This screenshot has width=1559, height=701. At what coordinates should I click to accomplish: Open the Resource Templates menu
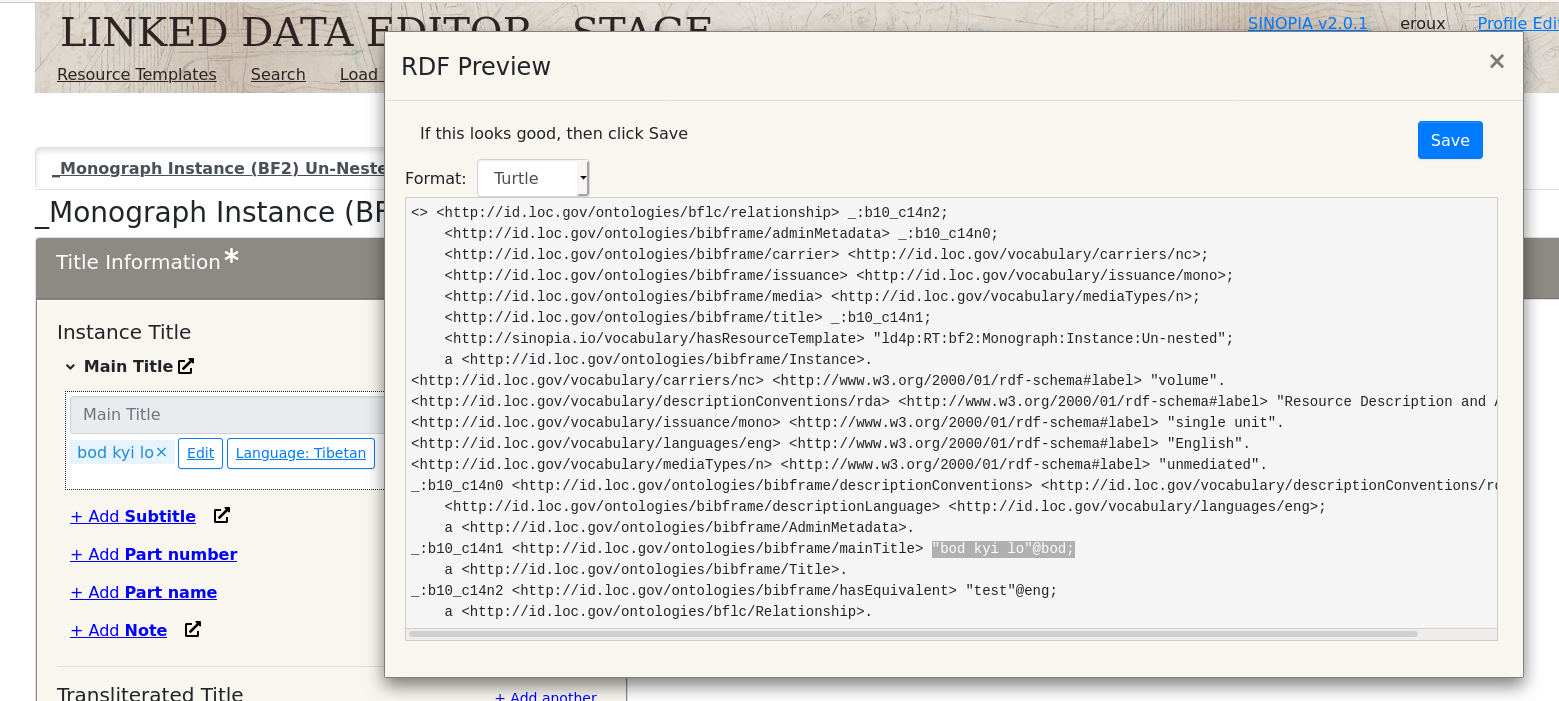click(136, 74)
